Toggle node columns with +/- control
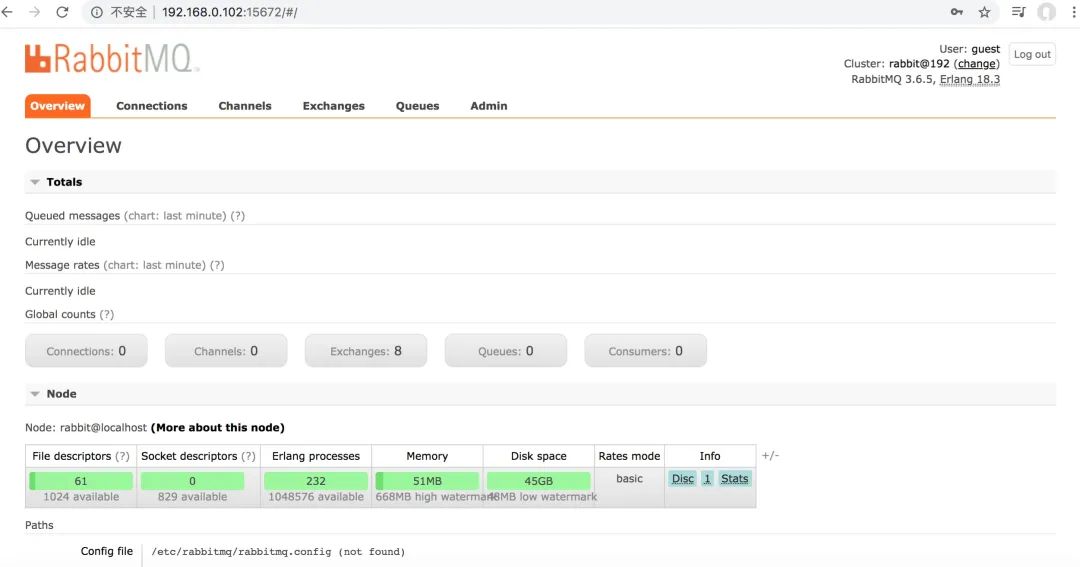1080x567 pixels. [x=770, y=456]
